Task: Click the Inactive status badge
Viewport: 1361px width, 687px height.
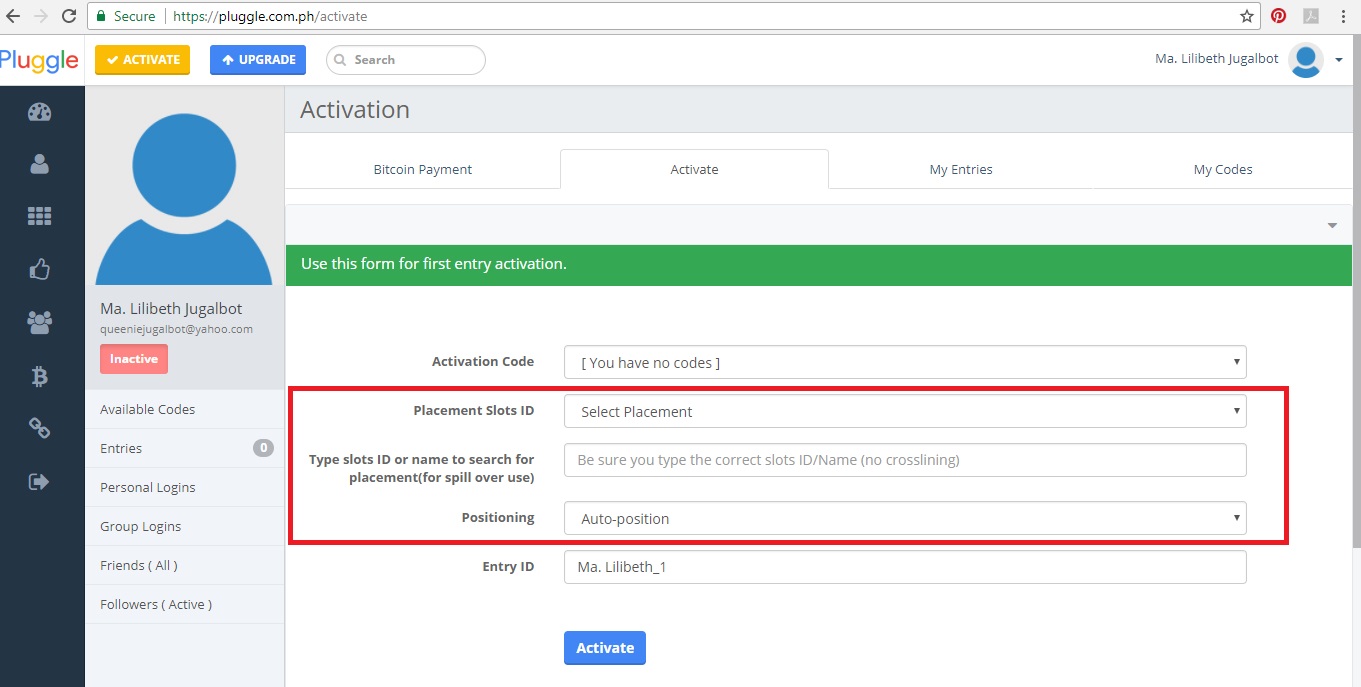Action: click(134, 359)
